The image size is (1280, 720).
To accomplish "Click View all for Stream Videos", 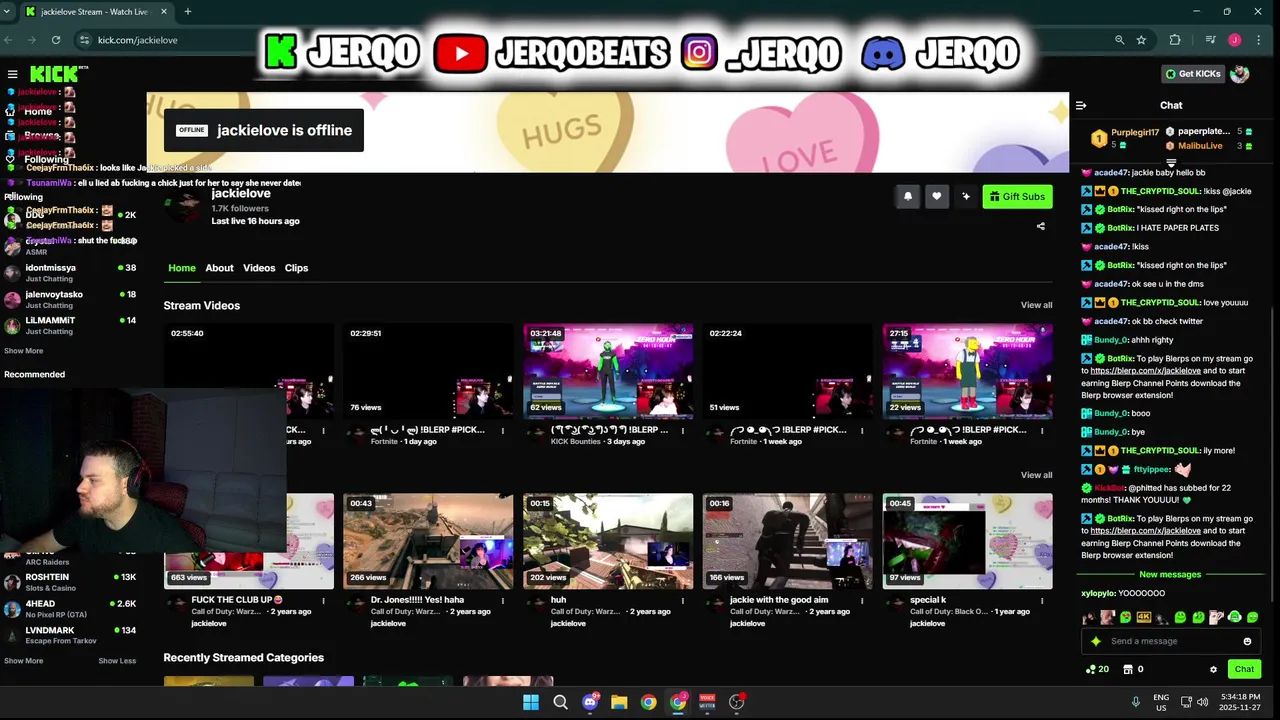I will click(1036, 305).
